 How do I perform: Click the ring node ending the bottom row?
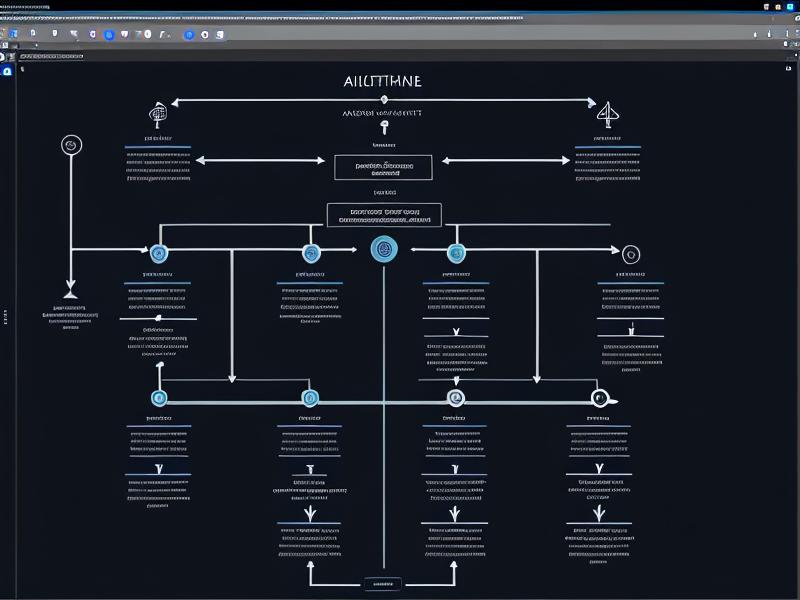(x=600, y=398)
